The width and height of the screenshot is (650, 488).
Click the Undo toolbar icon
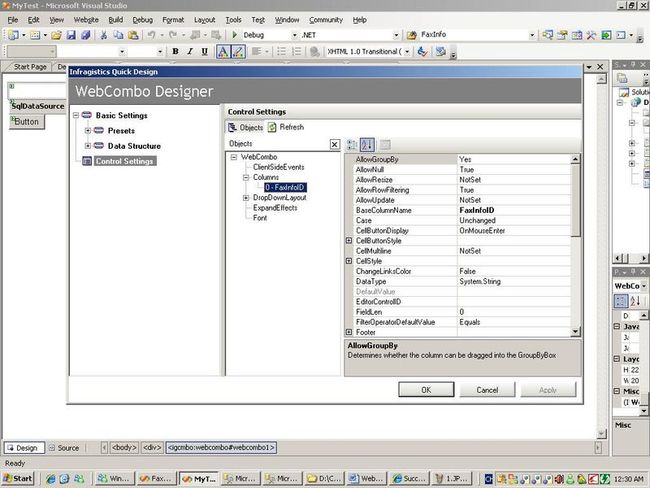tap(151, 35)
